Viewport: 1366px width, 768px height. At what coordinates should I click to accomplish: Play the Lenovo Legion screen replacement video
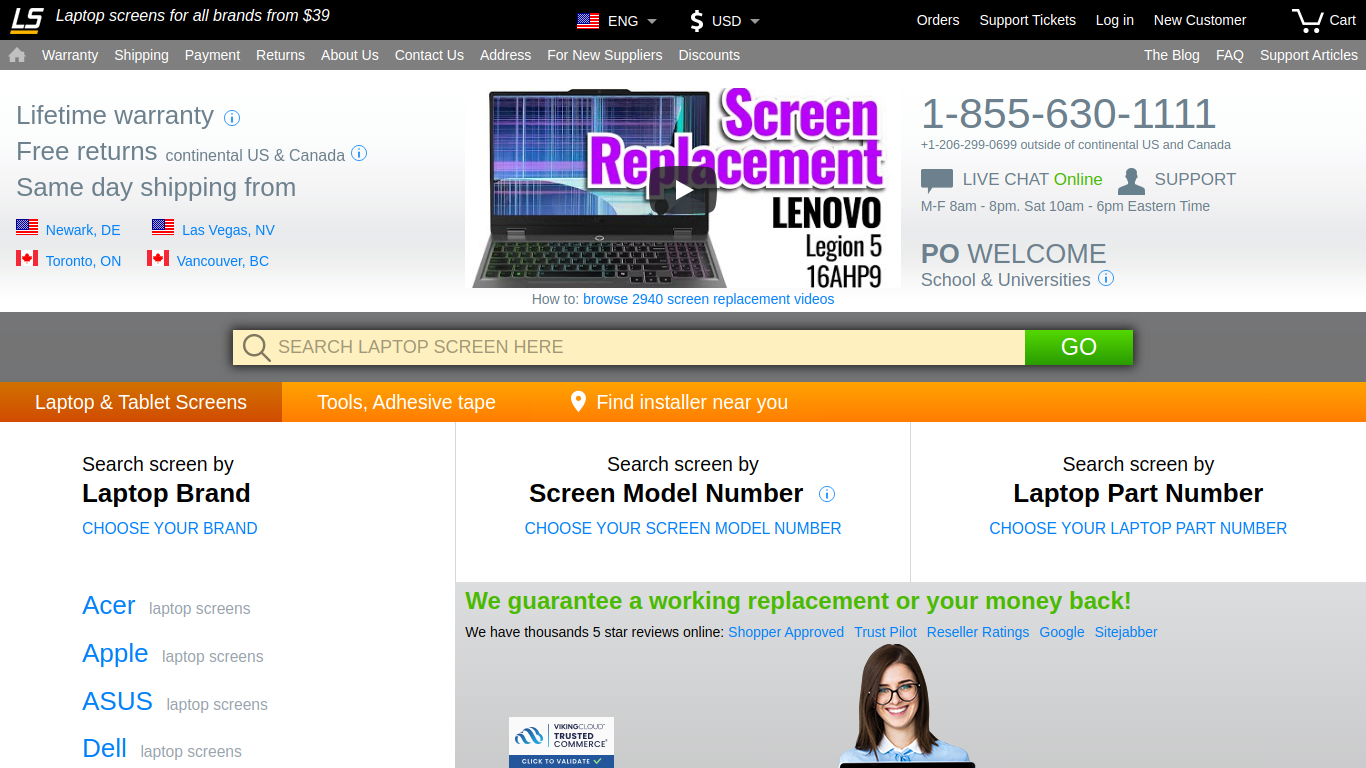[x=683, y=190]
